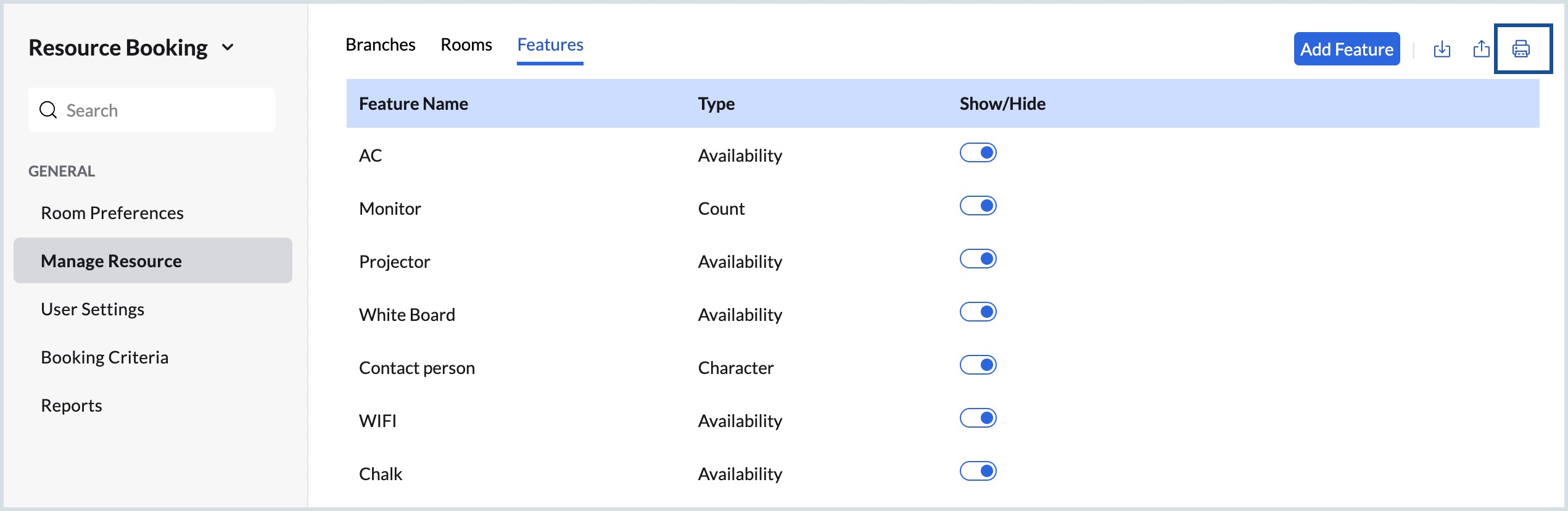Hide the White Board feature
The image size is (1568, 511).
(x=978, y=312)
